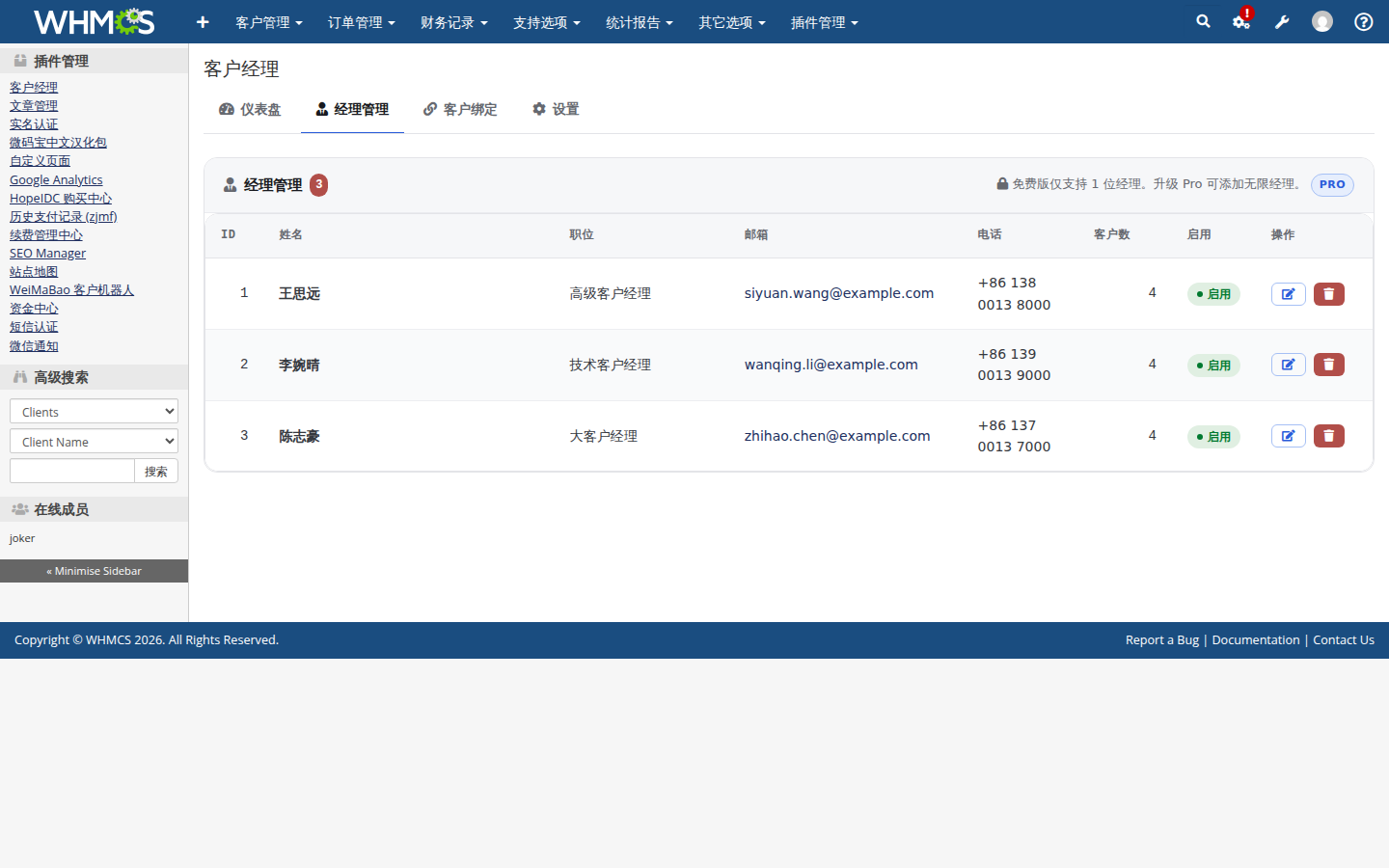Screen dimensions: 1389x868
Task: Expand the 统计报告 menu
Action: (640, 22)
